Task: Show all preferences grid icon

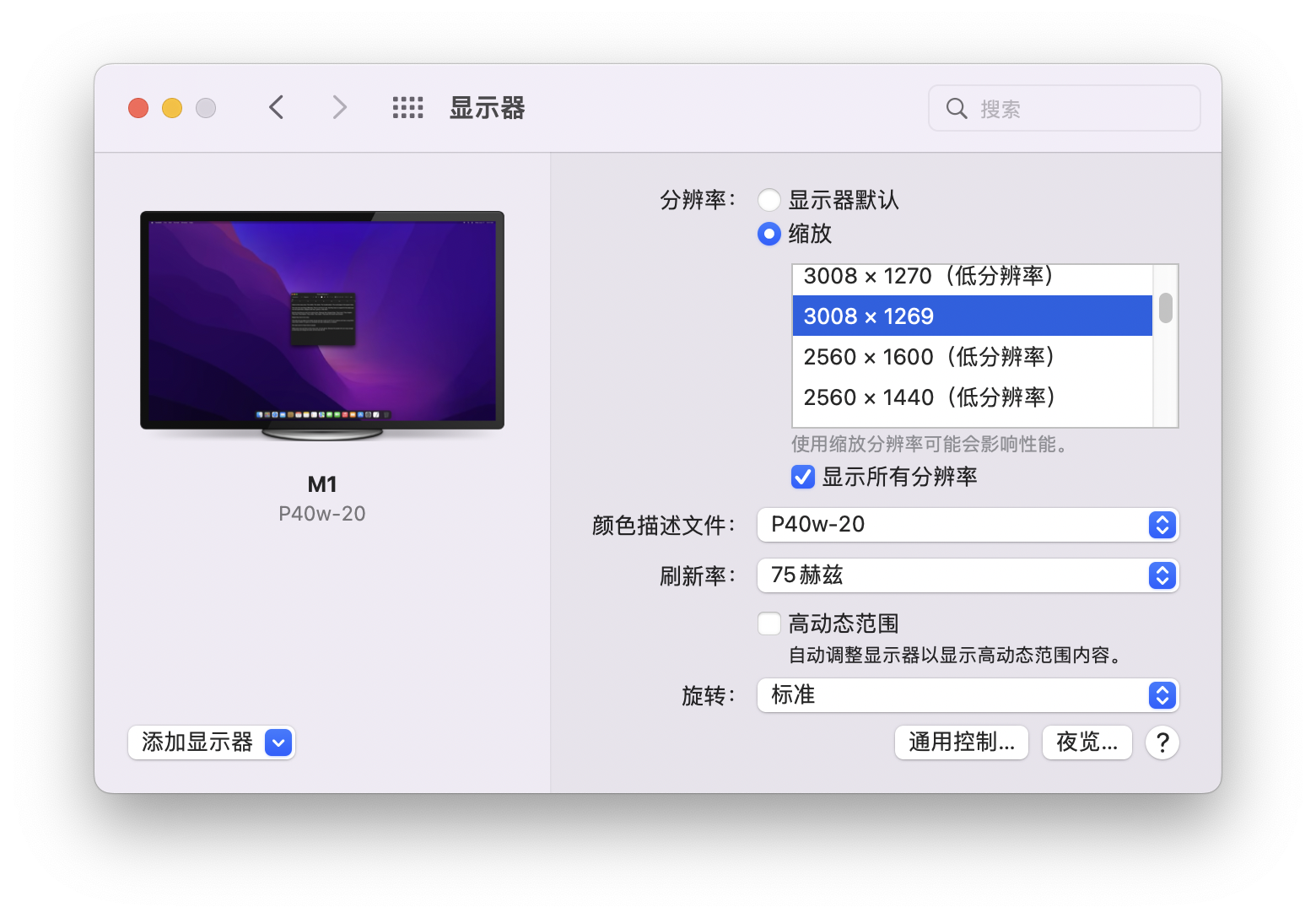Action: coord(407,108)
